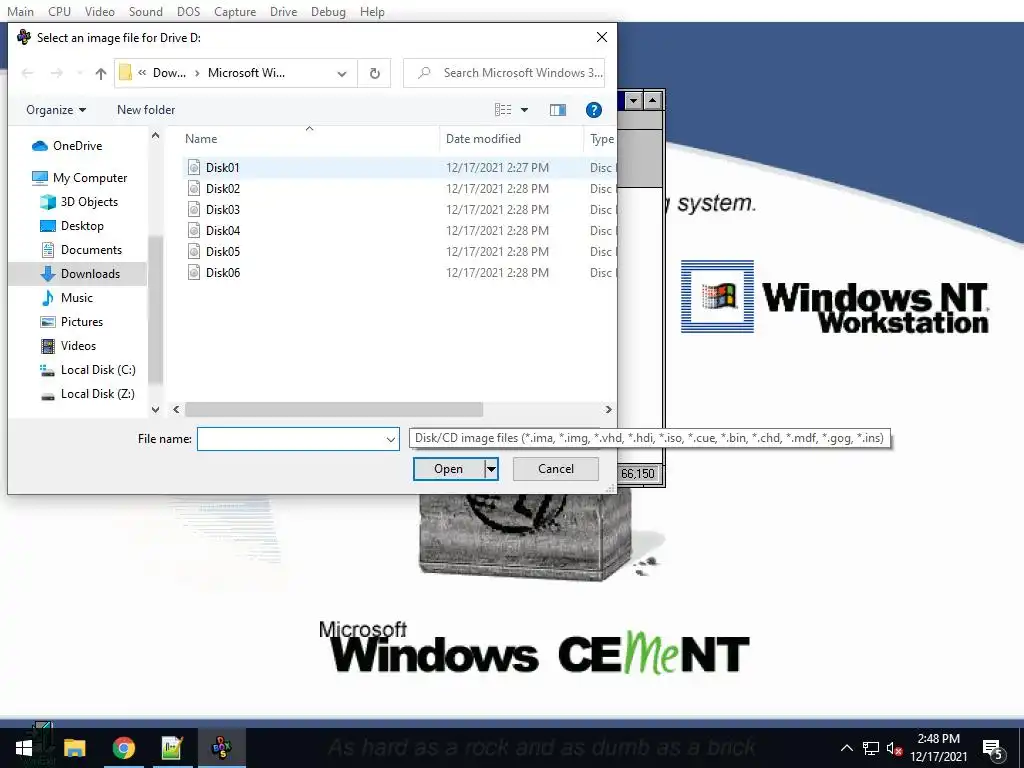Expand the view options dropdown arrow
Image resolution: width=1024 pixels, height=768 pixels.
524,110
